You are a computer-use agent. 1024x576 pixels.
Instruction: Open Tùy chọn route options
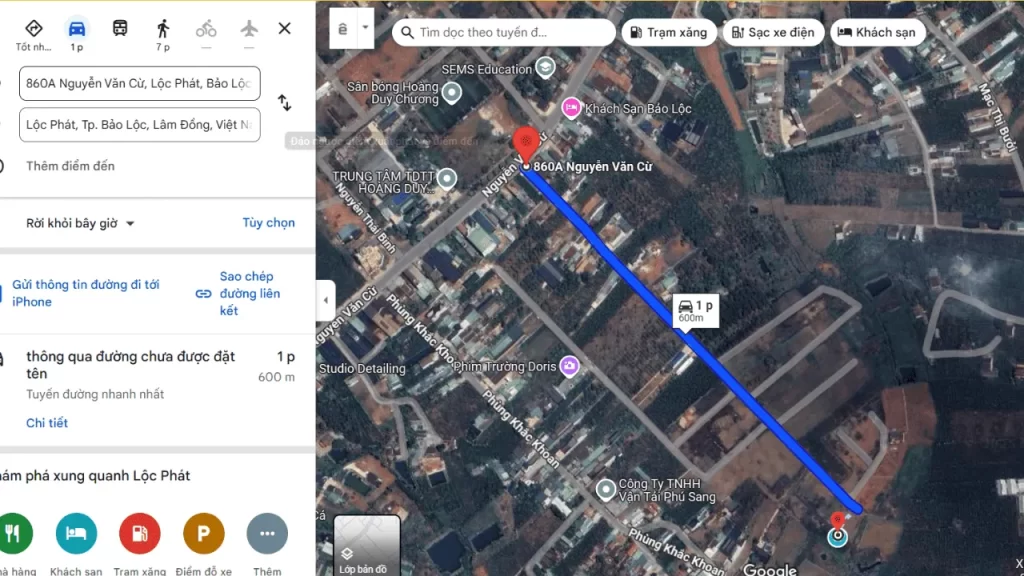[268, 223]
